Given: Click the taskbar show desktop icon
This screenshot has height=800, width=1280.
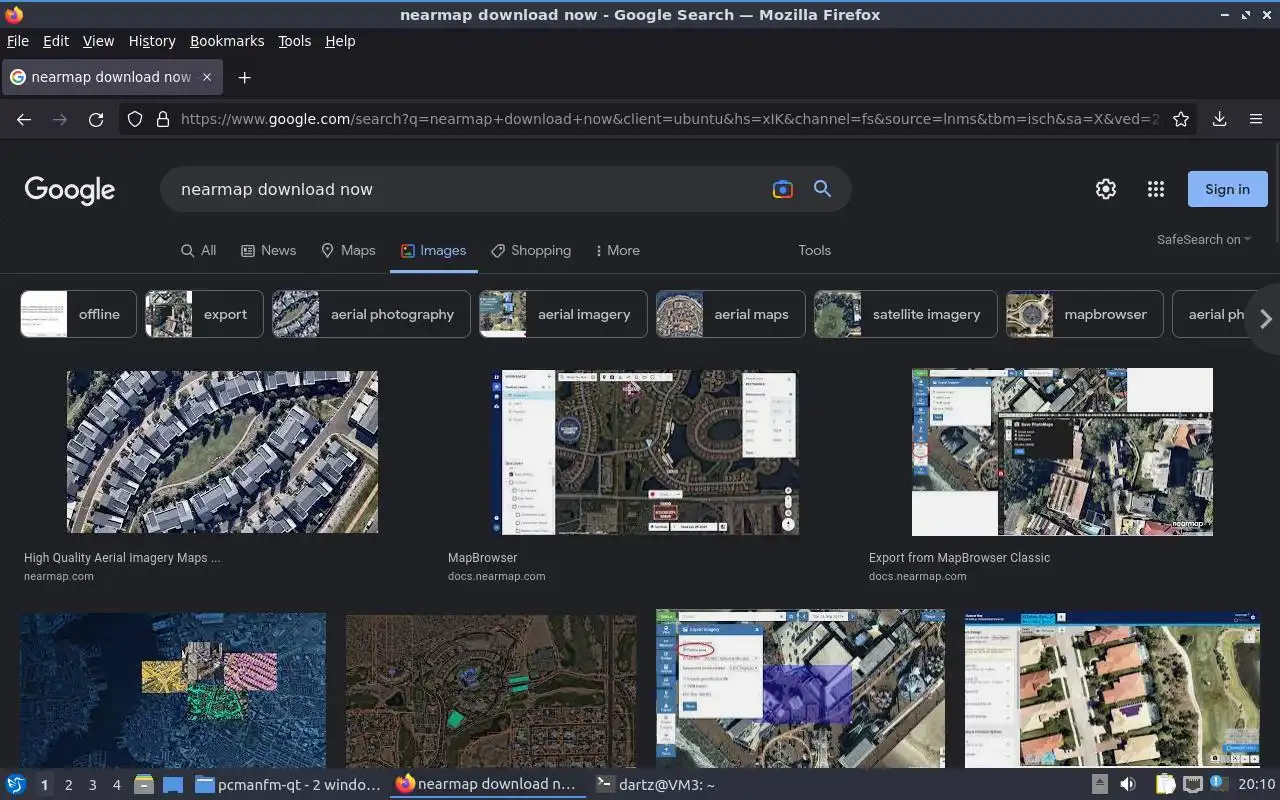Looking at the screenshot, I should pos(172,785).
